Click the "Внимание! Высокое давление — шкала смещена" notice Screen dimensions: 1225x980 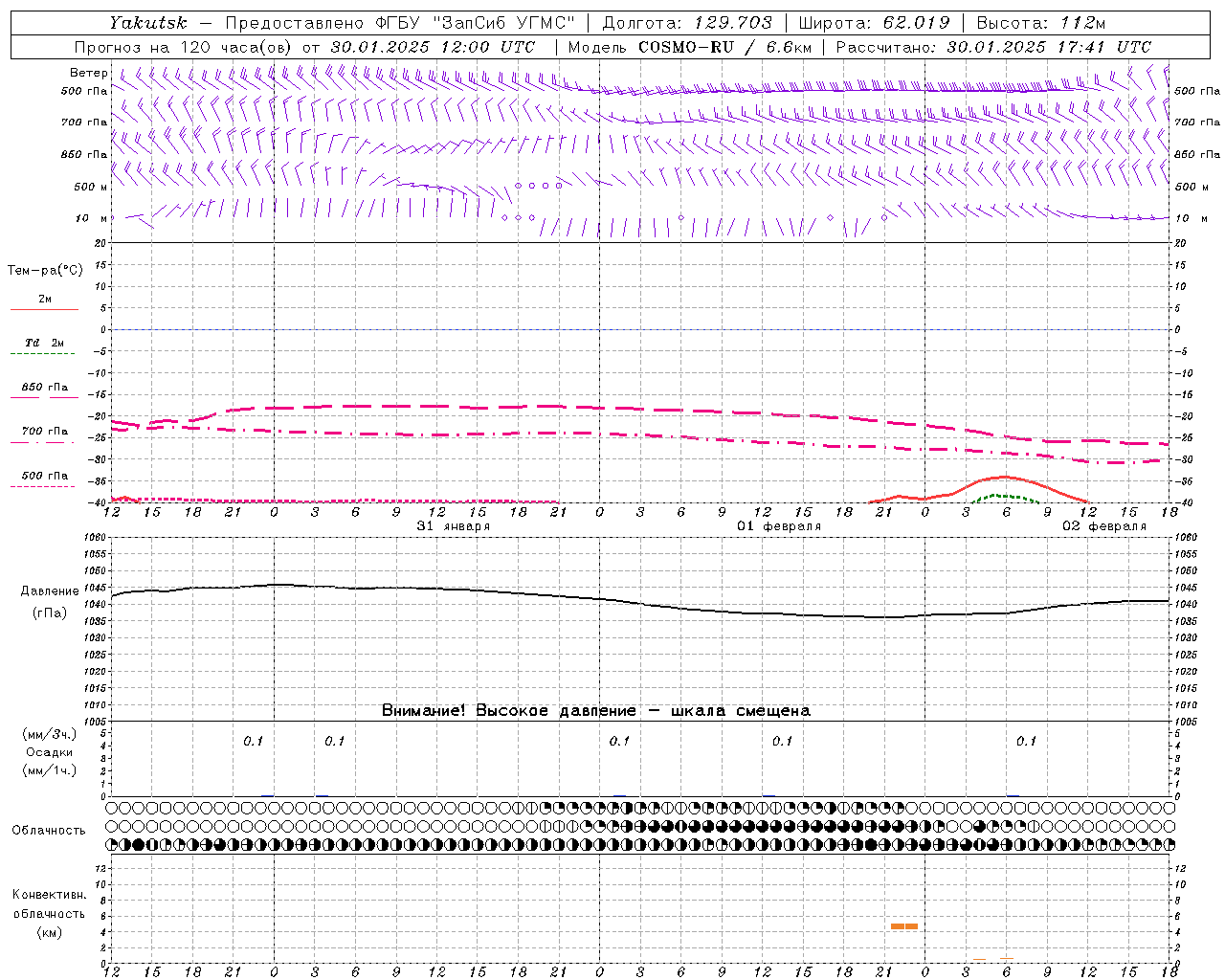(596, 711)
